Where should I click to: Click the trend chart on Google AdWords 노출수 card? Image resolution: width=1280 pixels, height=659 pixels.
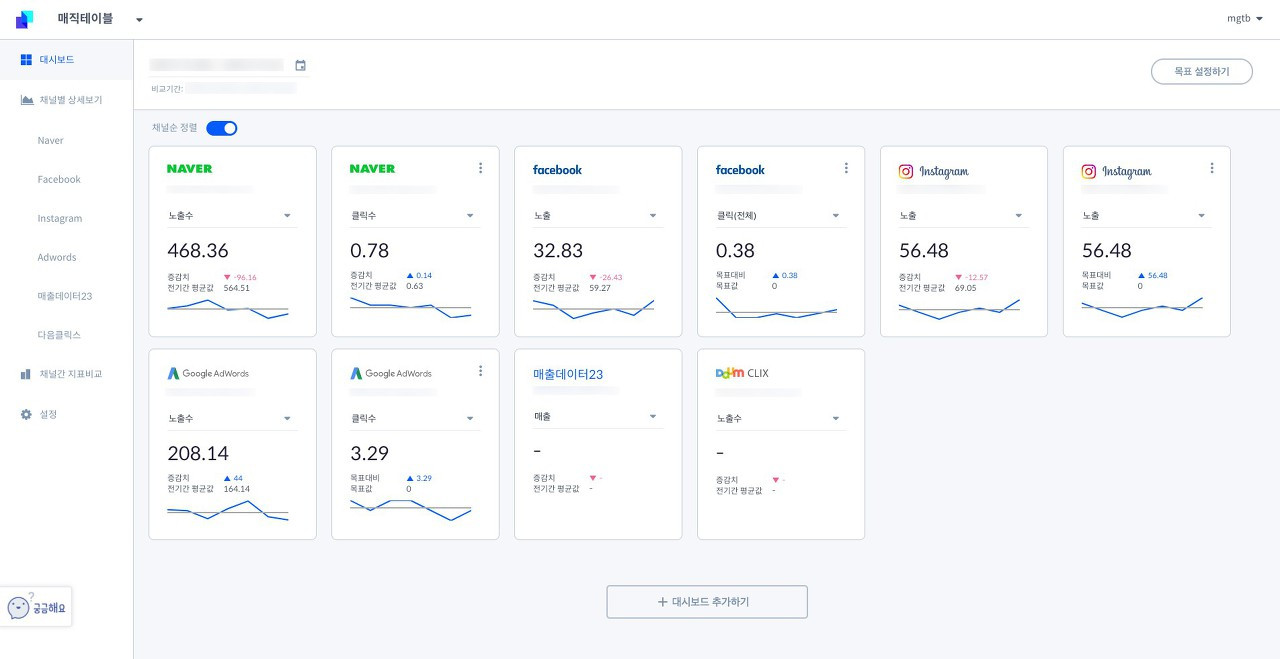(228, 510)
